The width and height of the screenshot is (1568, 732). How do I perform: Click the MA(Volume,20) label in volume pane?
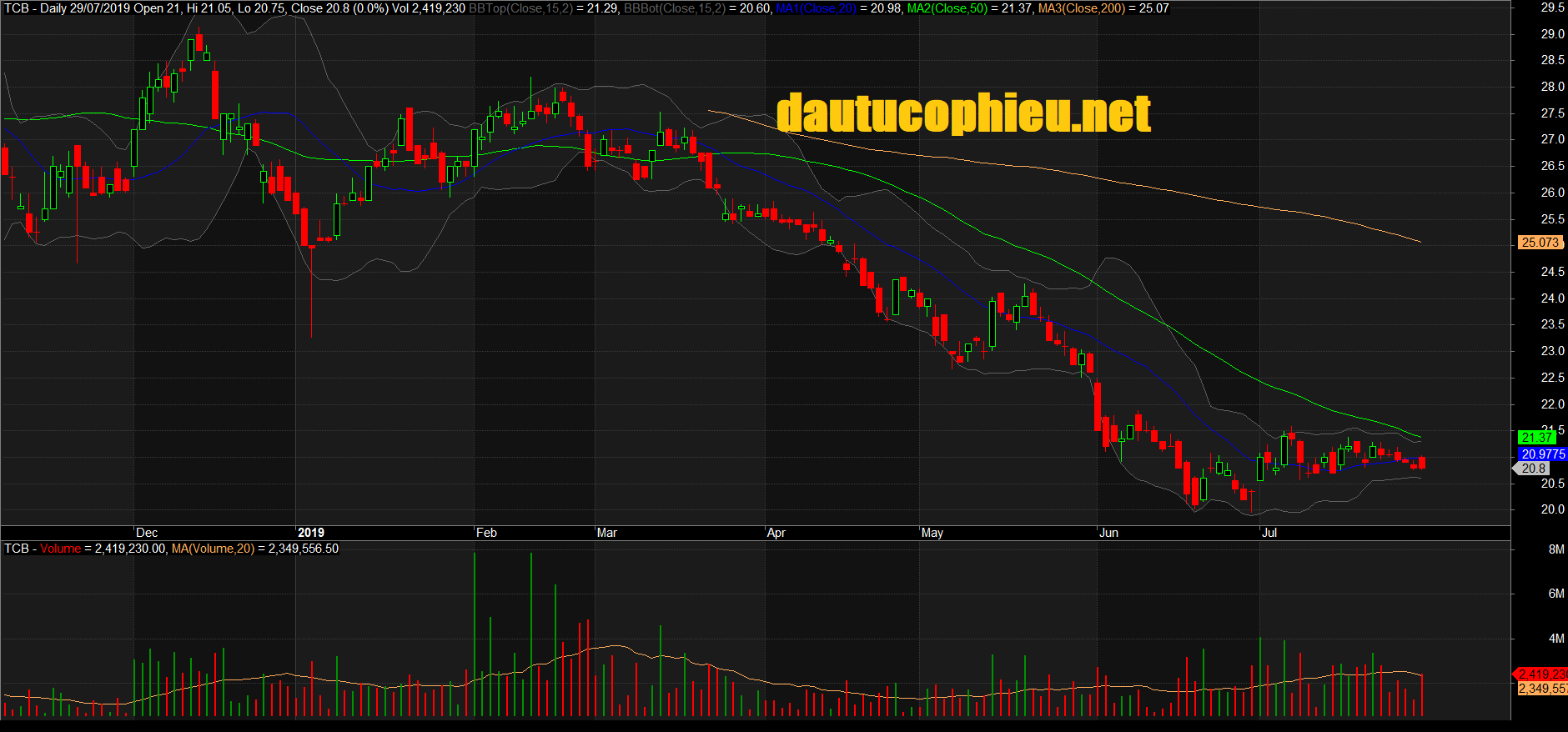point(213,549)
